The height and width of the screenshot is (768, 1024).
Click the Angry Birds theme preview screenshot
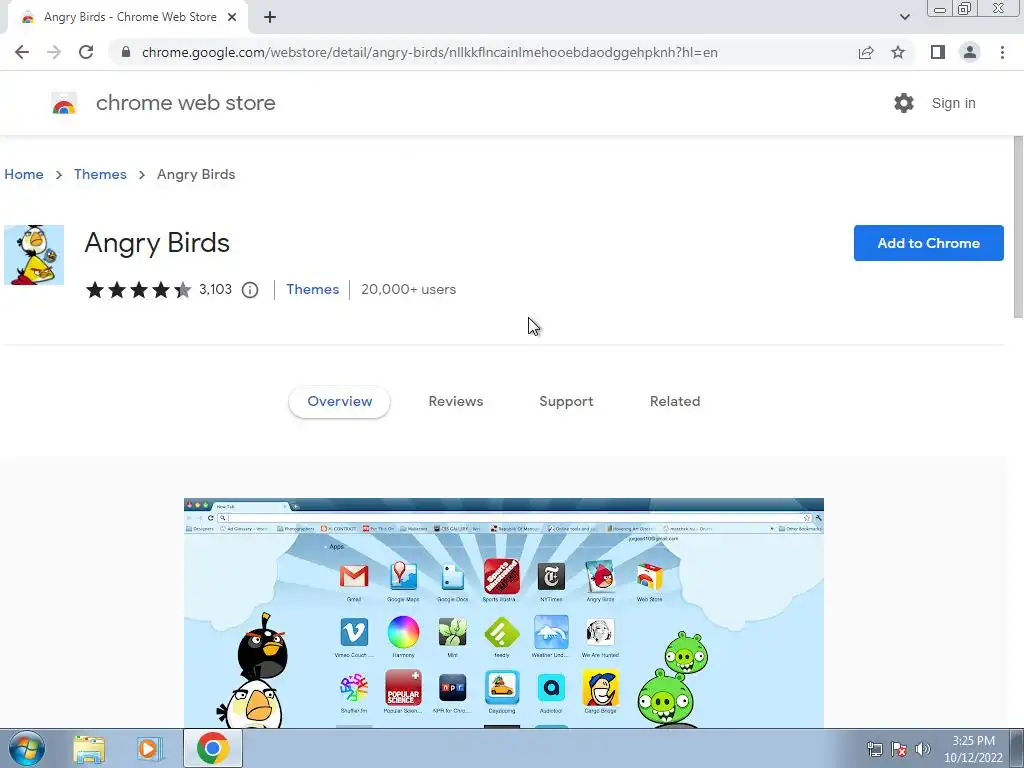click(504, 613)
